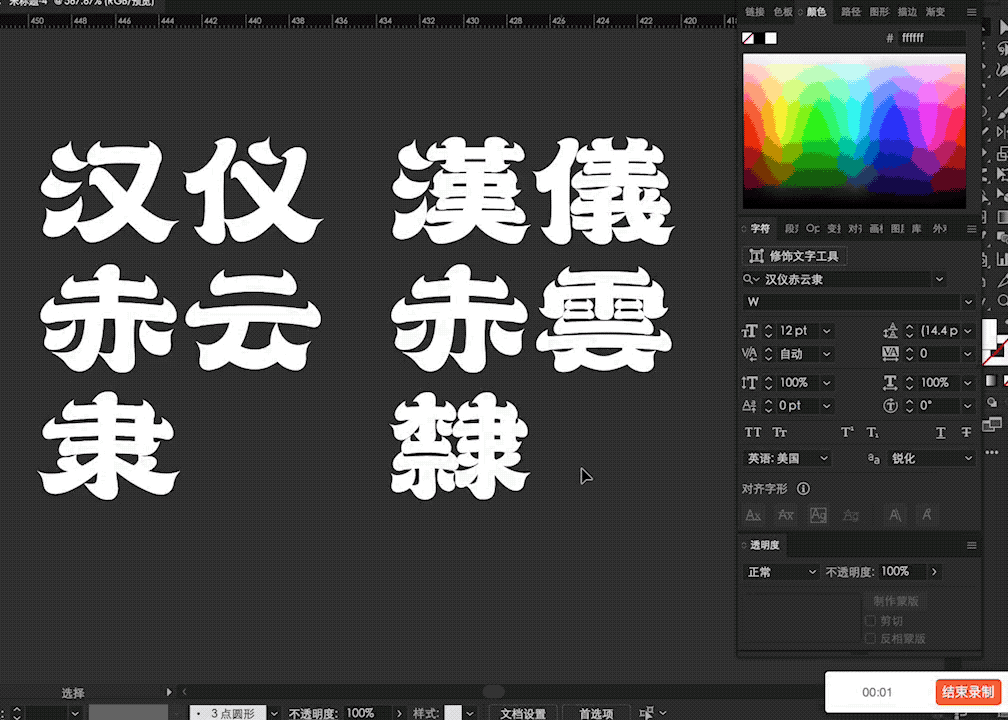Enable x-height snap-to-glyph option
This screenshot has height=720, width=1008.
coord(785,515)
